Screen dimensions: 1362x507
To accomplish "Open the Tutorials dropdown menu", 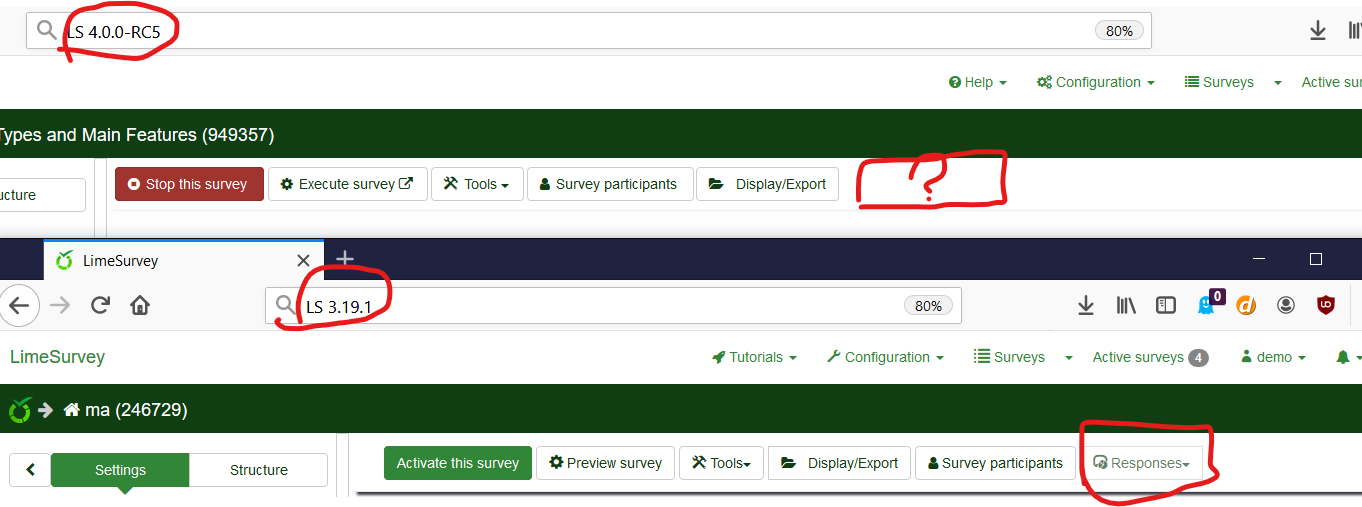I will pyautogui.click(x=754, y=357).
